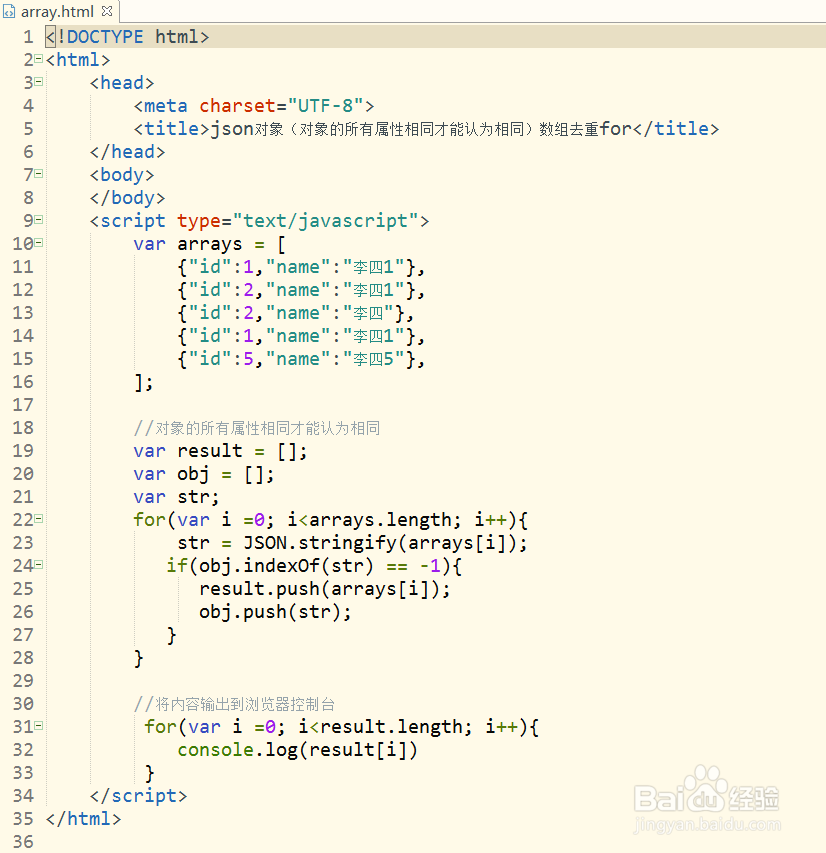Screen dimensions: 826x853
Task: Collapse the arrays declaration fold on line 10
Action: tap(39, 243)
